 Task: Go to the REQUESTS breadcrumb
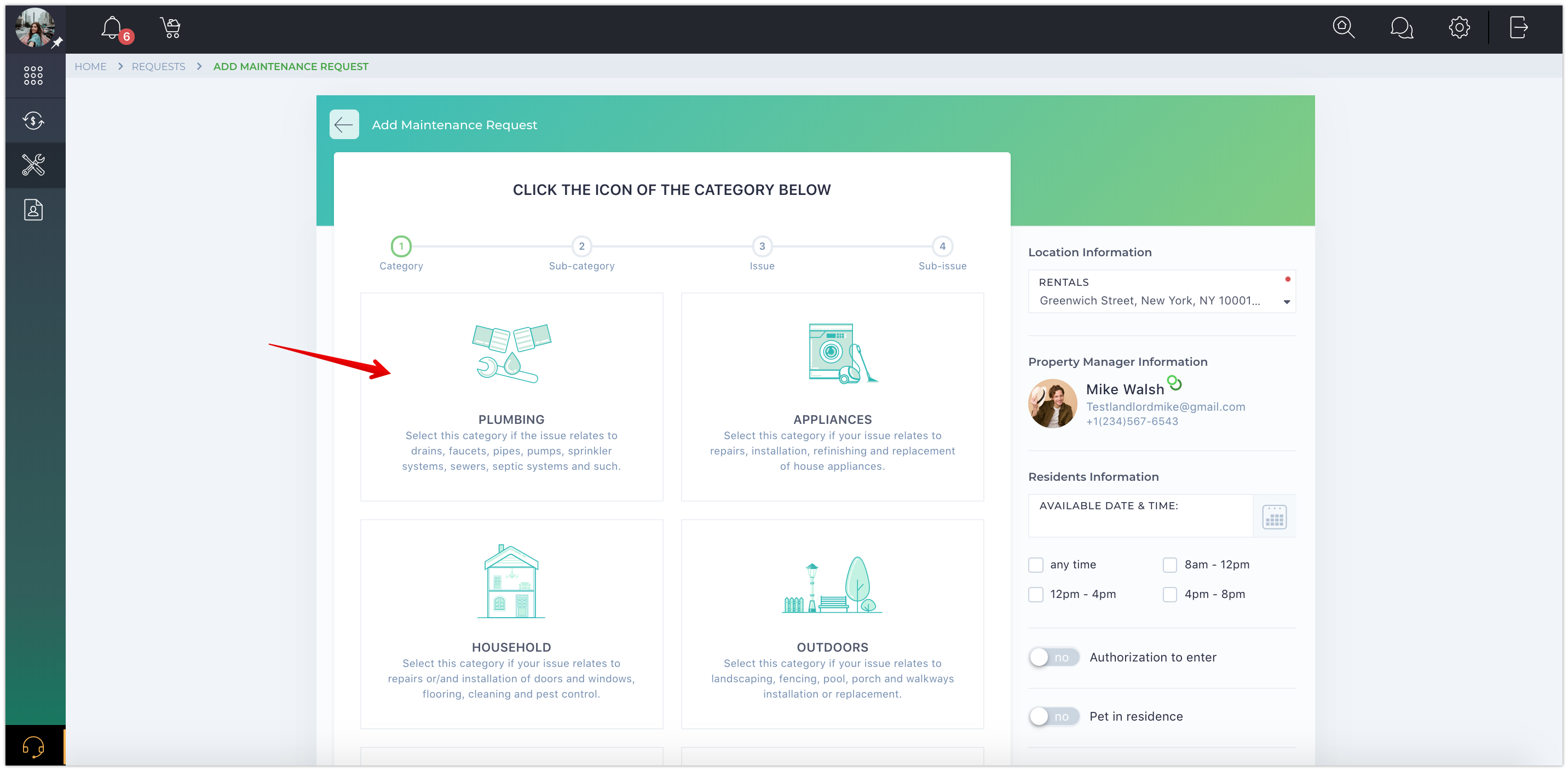coord(158,66)
